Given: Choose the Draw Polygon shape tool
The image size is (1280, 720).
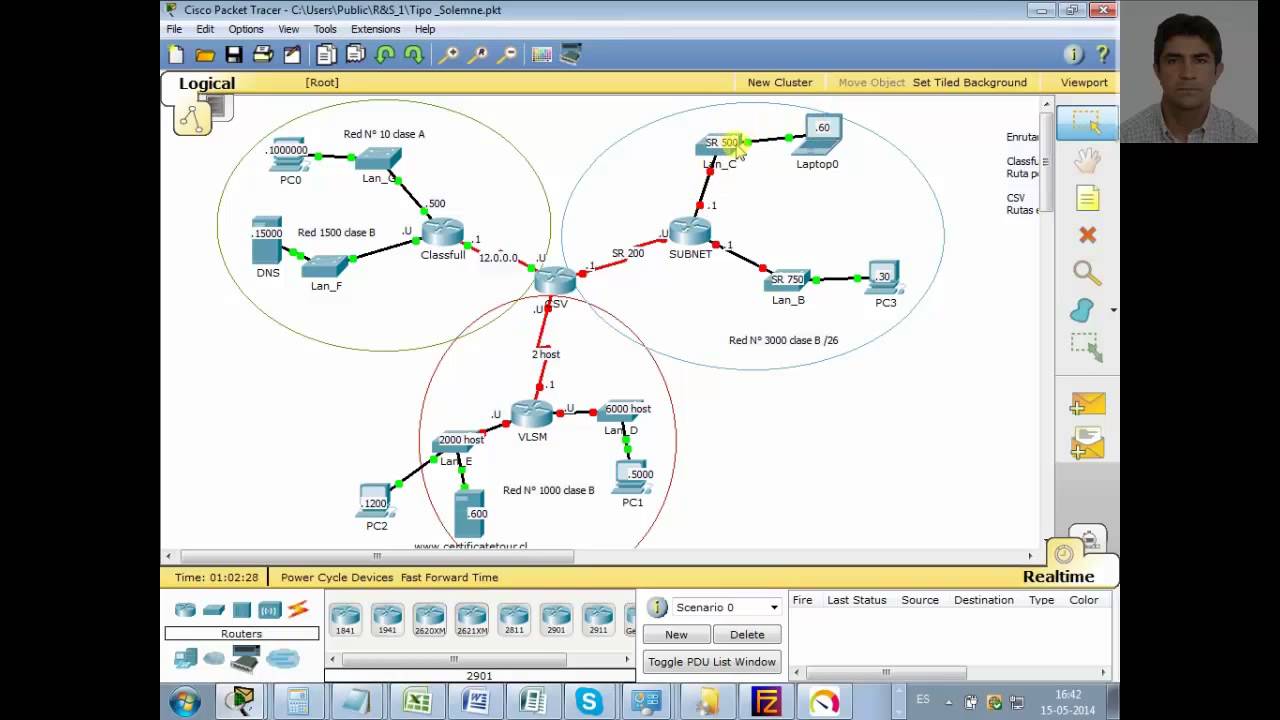Looking at the screenshot, I should (x=1083, y=310).
